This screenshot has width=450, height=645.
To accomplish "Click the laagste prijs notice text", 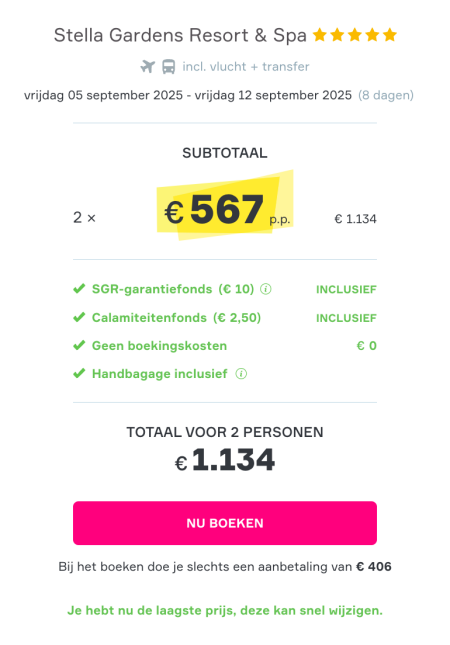I will (x=225, y=610).
